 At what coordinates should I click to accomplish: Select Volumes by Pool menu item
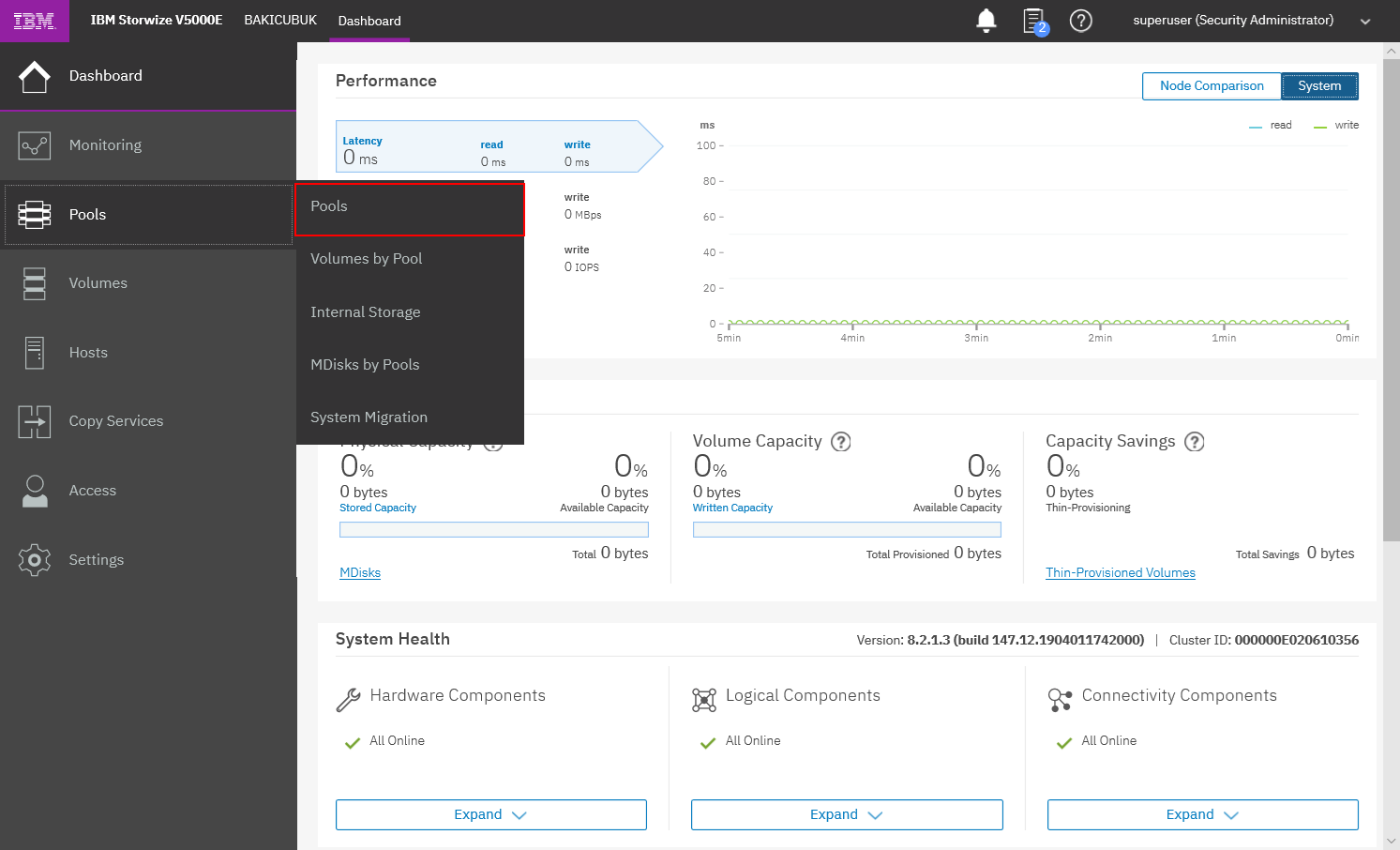click(x=367, y=259)
